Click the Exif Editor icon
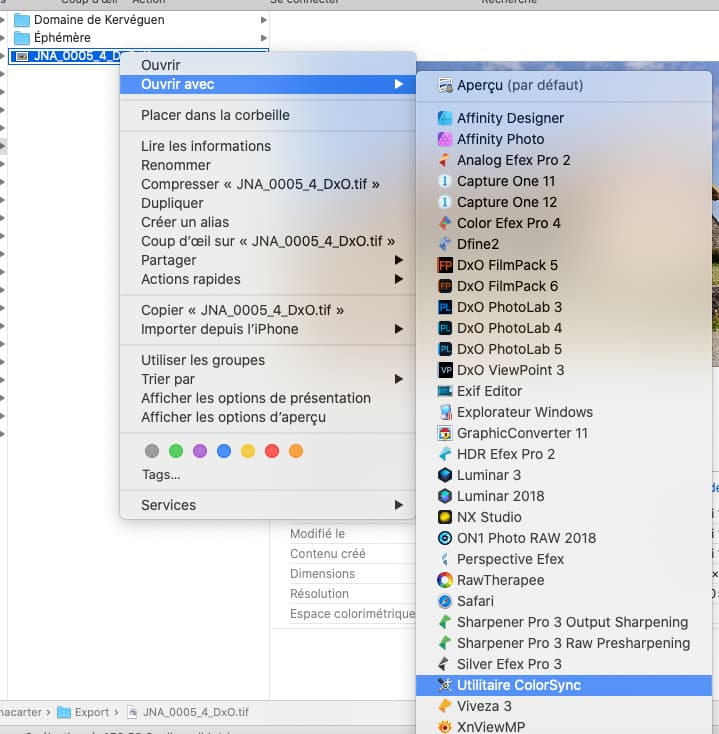This screenshot has height=734, width=719. click(x=445, y=391)
